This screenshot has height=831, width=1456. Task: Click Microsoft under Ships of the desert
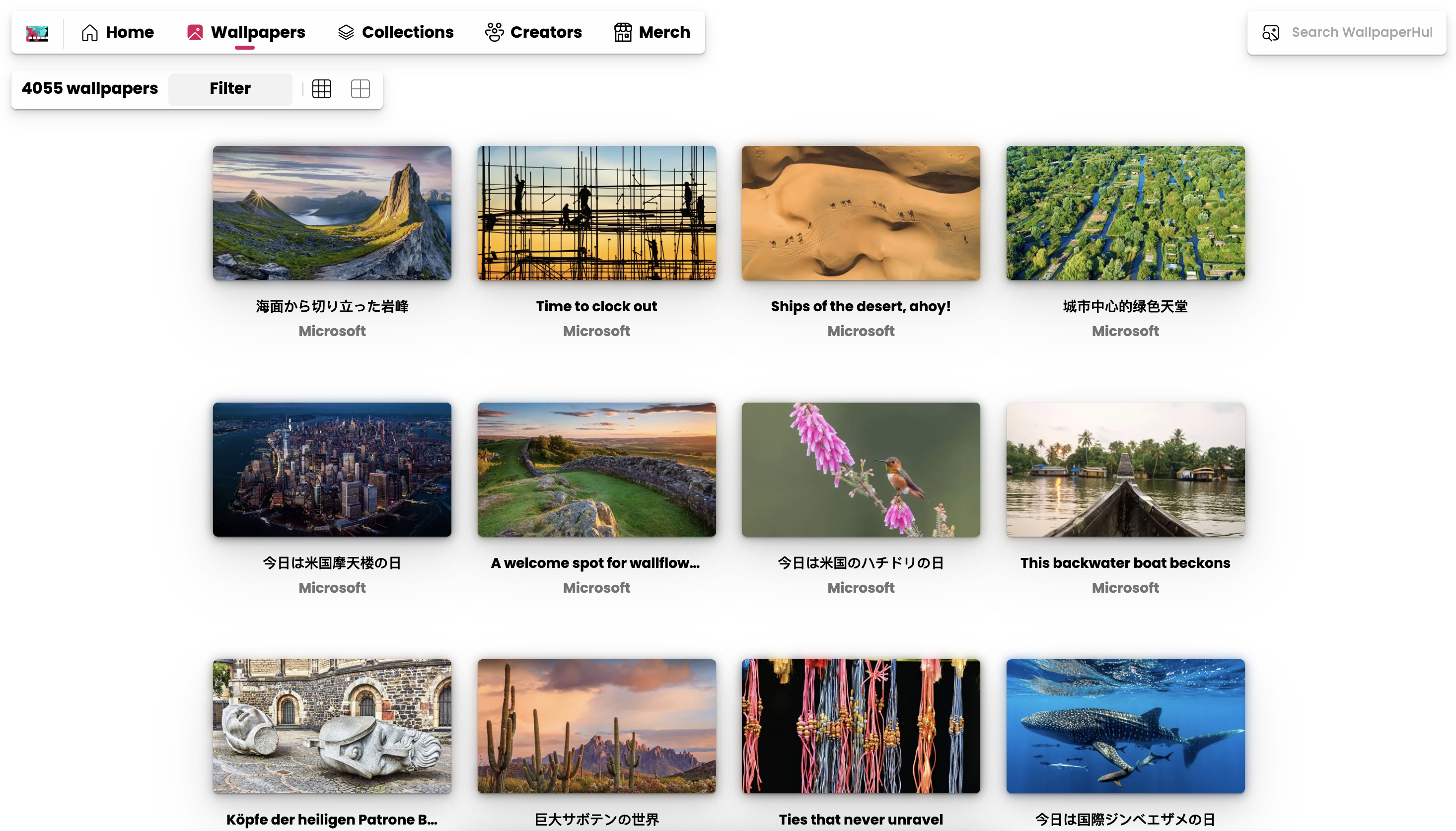[x=861, y=331]
